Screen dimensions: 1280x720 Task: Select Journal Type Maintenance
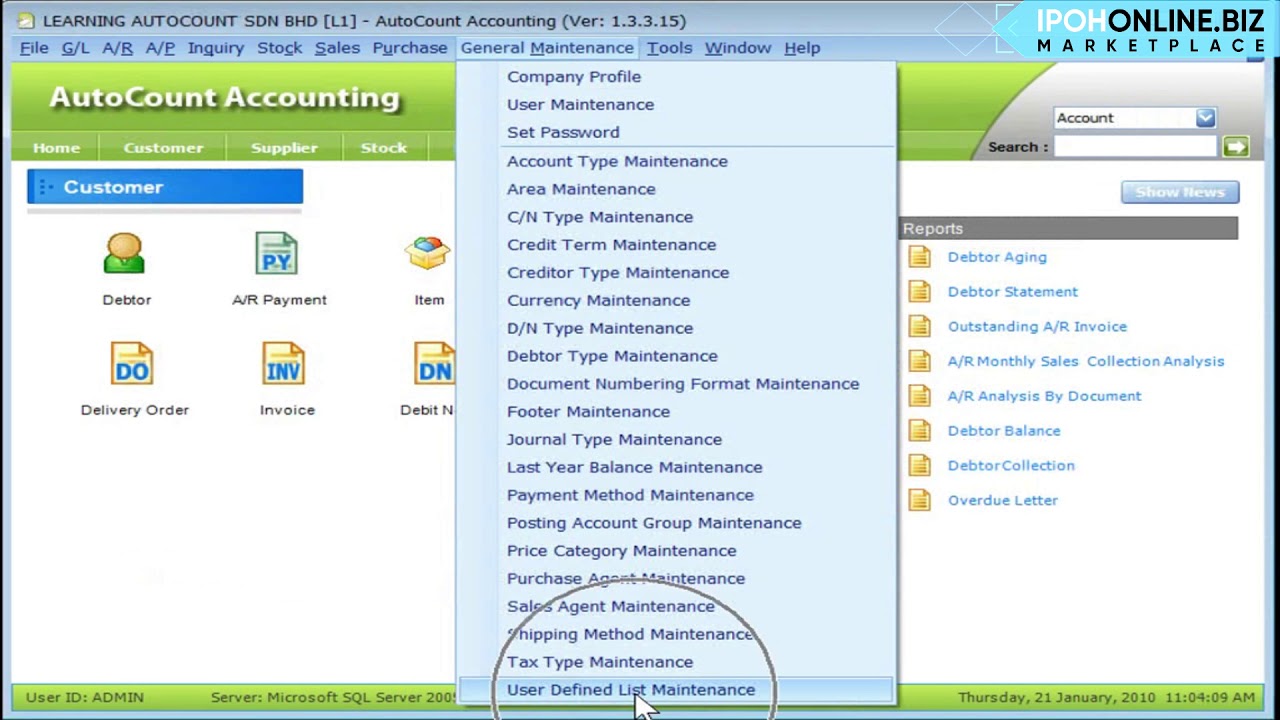coord(676,440)
